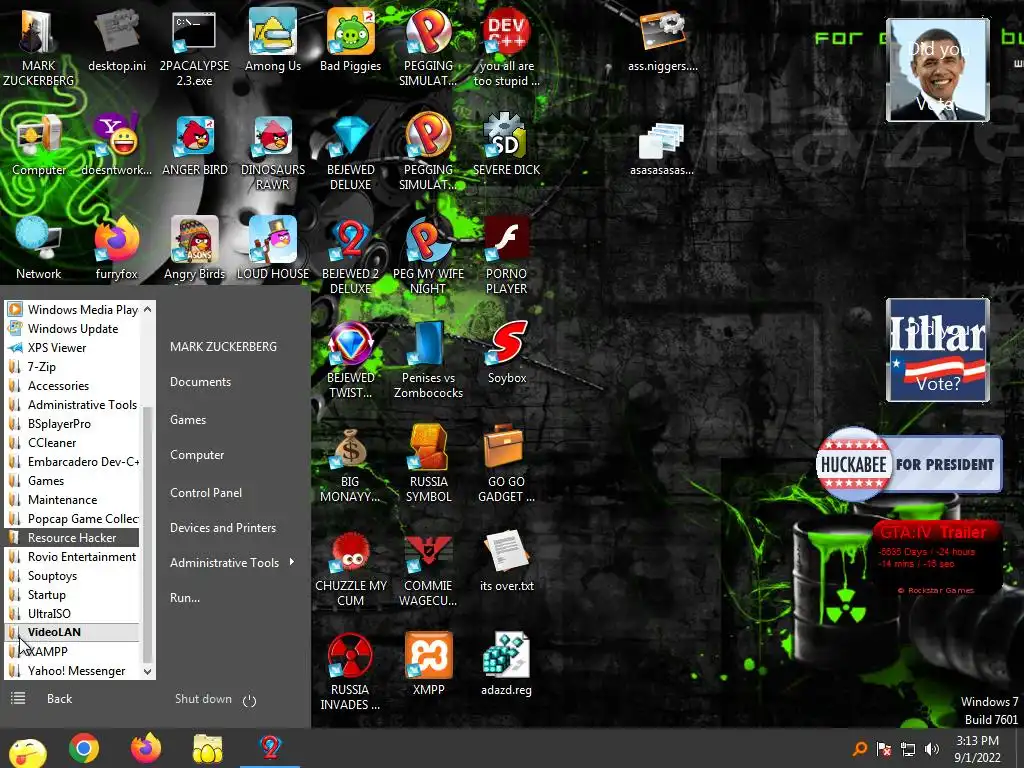This screenshot has height=768, width=1024.
Task: Click programs list scroll-down arrow
Action: (148, 671)
